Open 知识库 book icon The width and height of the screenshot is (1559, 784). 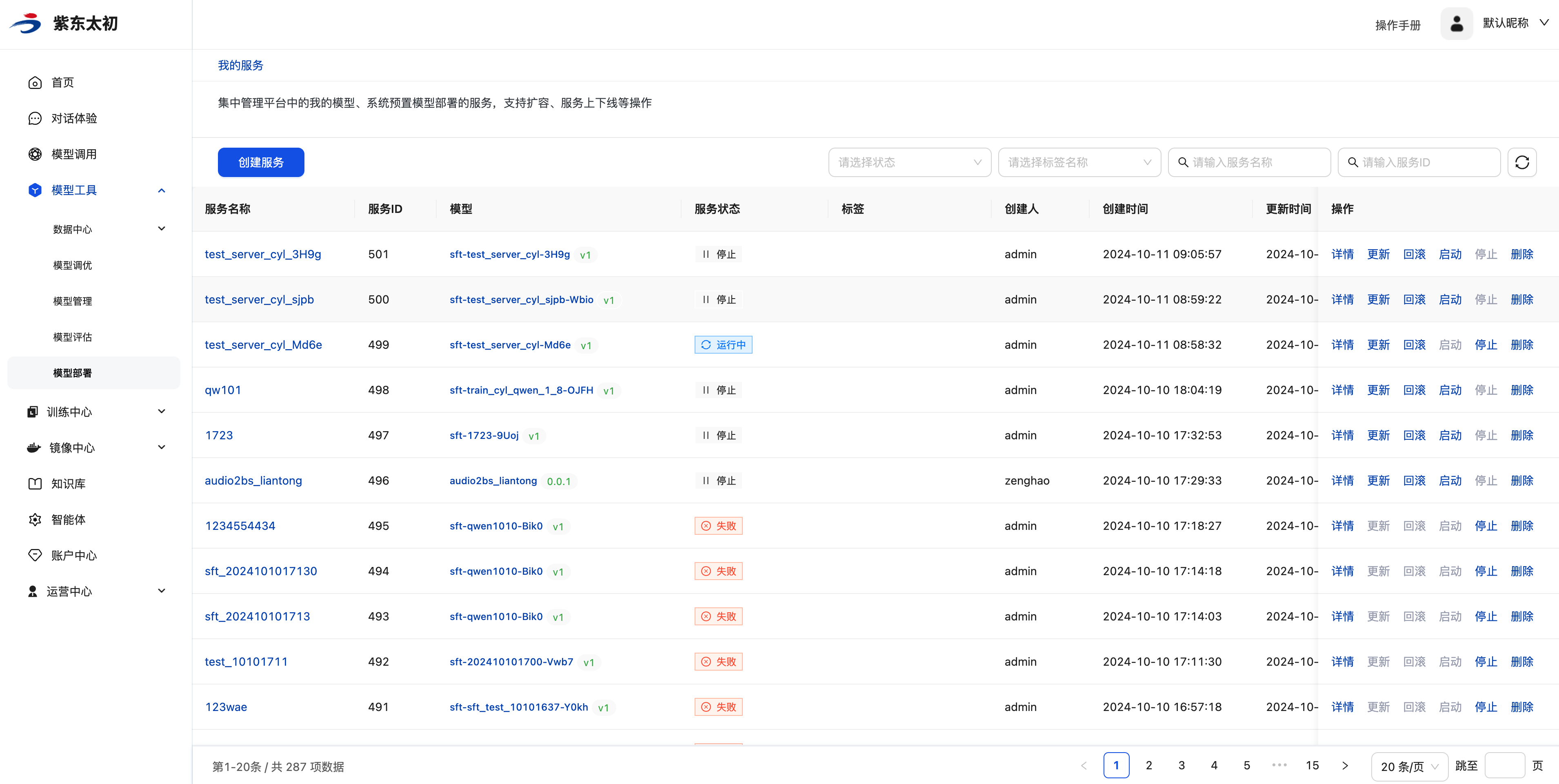pos(35,484)
